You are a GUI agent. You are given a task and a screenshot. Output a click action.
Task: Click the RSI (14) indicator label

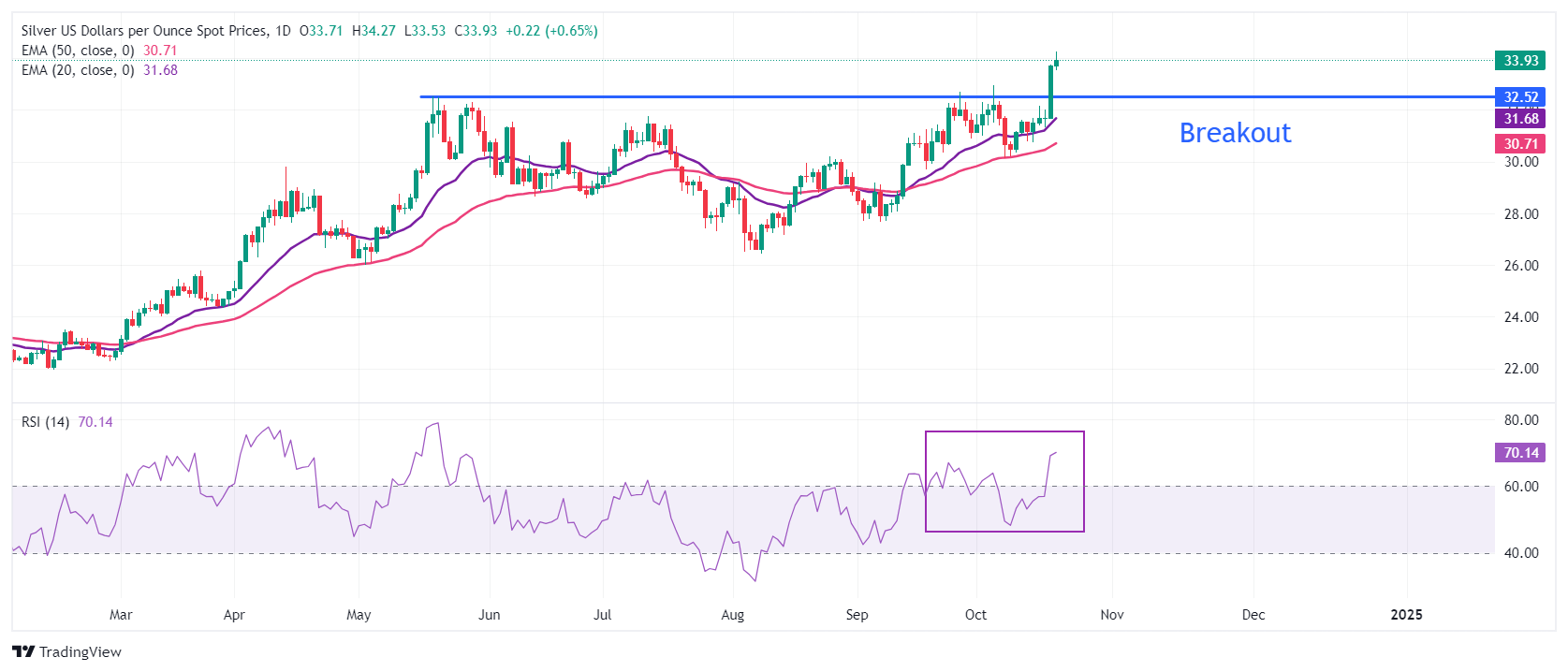click(x=45, y=422)
